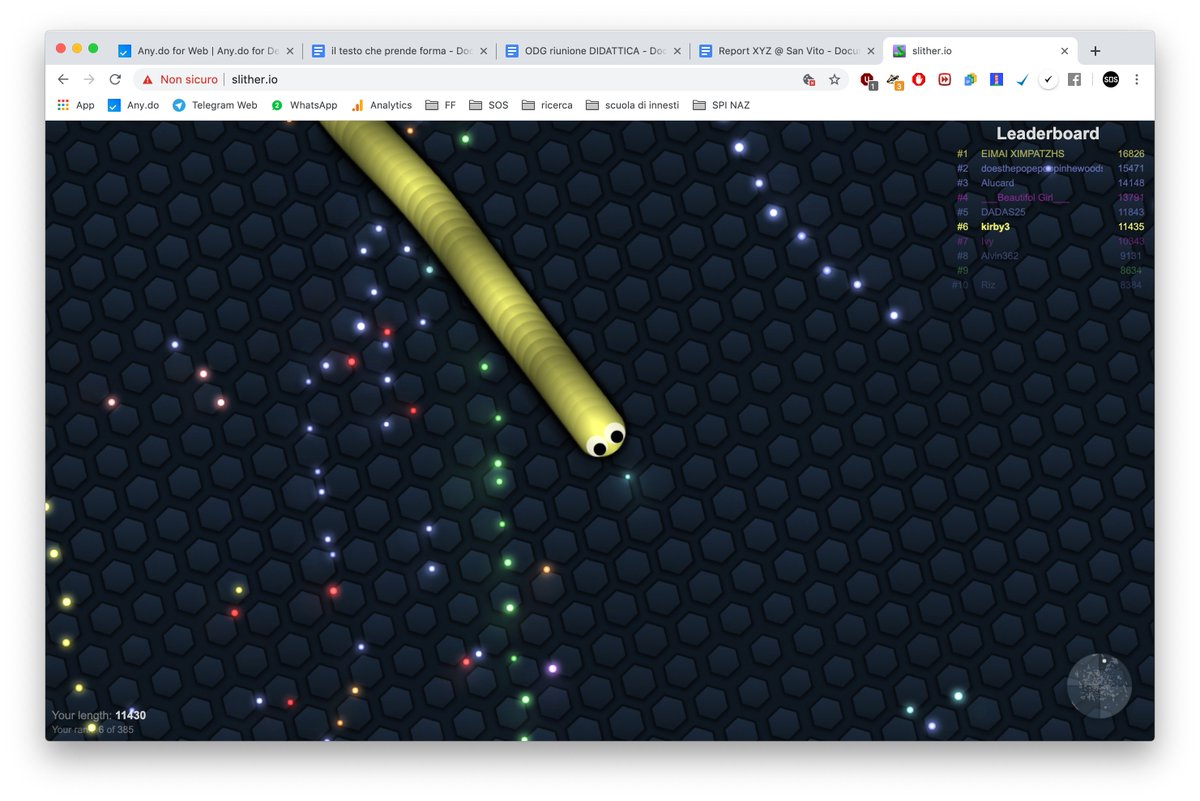Click leaderboard score 16826
The image size is (1200, 801).
1131,154
